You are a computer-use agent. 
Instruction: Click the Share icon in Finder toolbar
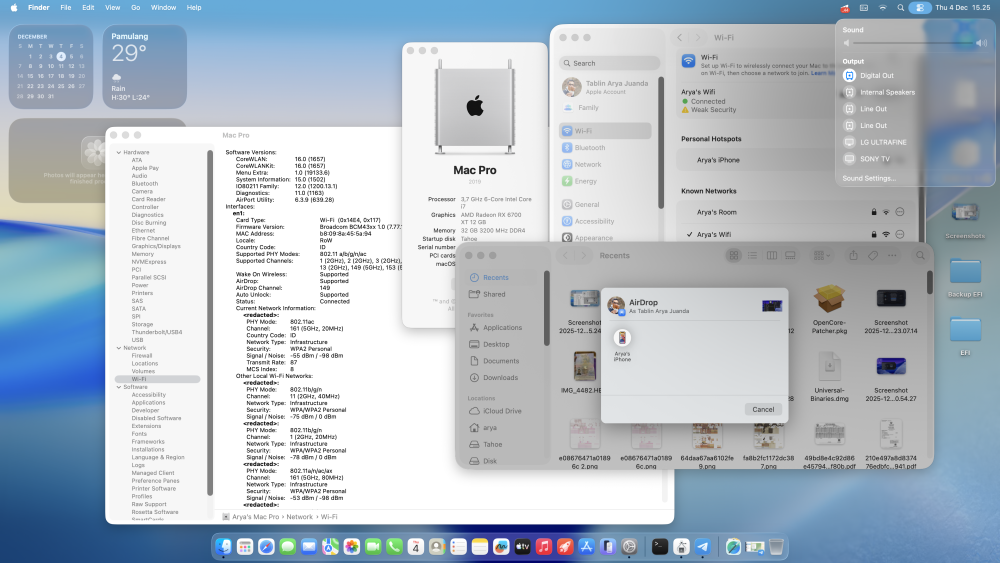[x=853, y=256]
